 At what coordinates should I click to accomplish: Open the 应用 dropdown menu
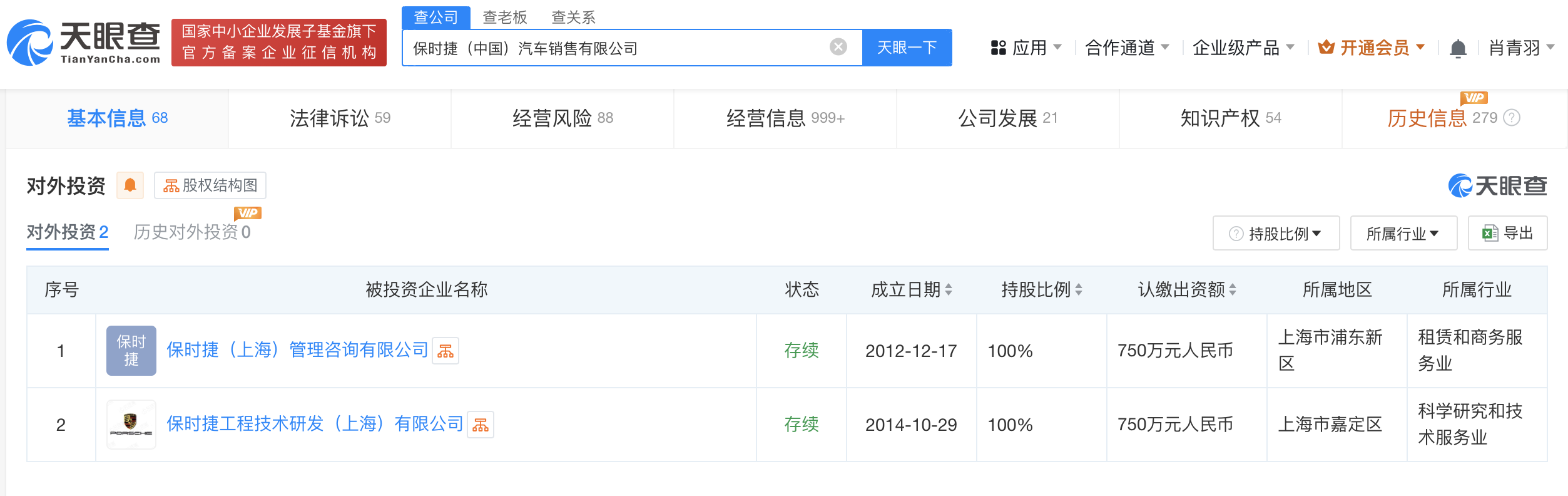click(x=1026, y=48)
